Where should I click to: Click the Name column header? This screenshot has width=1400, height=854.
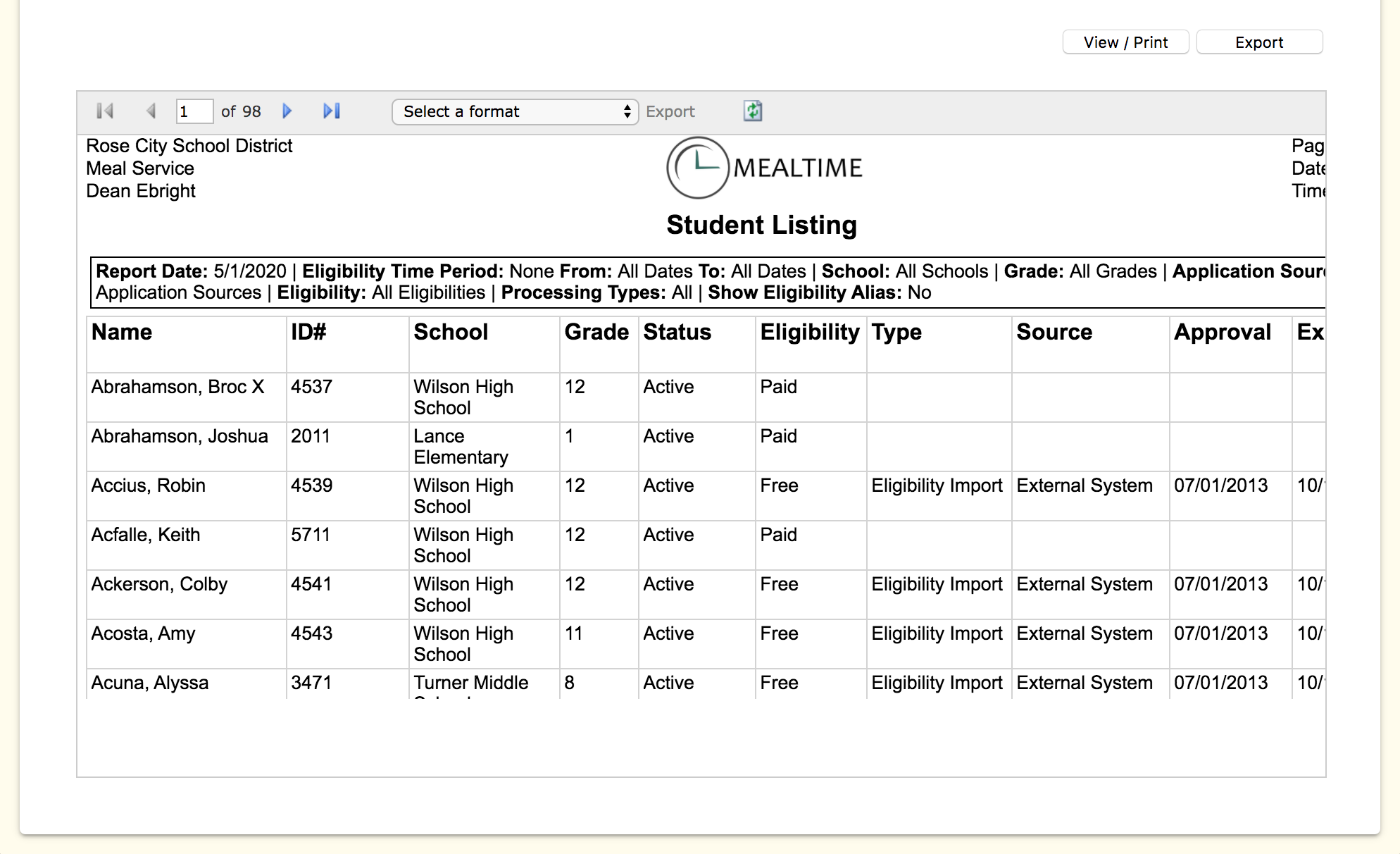(x=122, y=332)
